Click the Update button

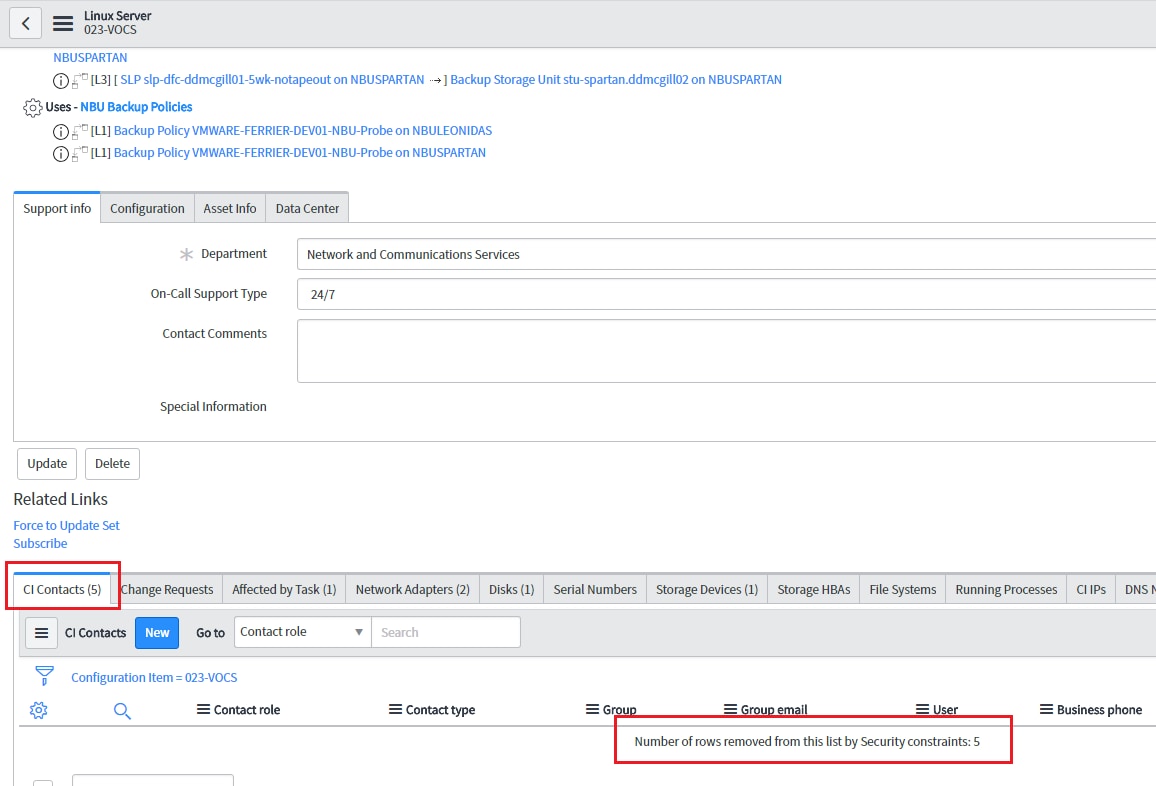click(47, 464)
